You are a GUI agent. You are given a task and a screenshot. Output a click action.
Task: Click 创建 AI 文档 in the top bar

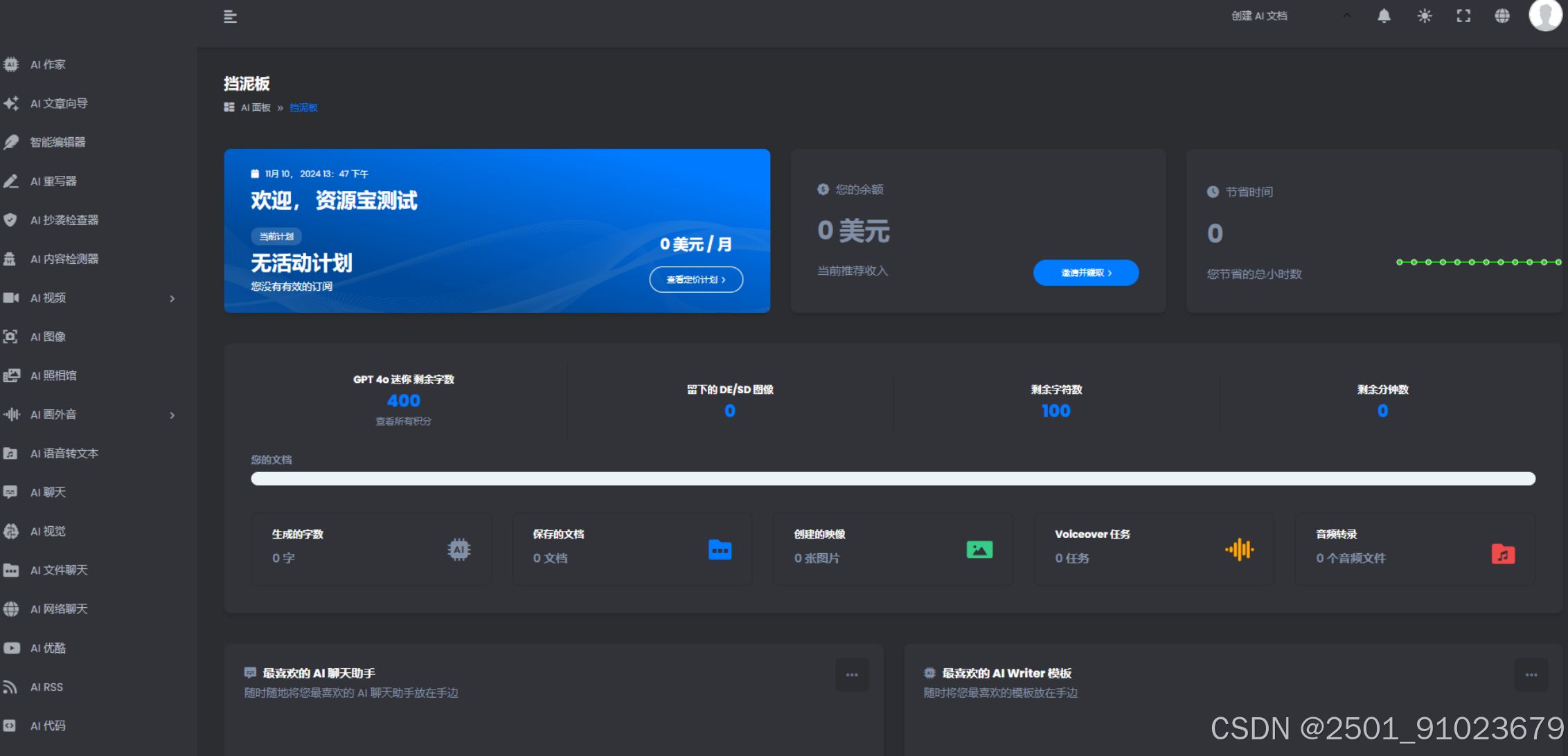1258,15
